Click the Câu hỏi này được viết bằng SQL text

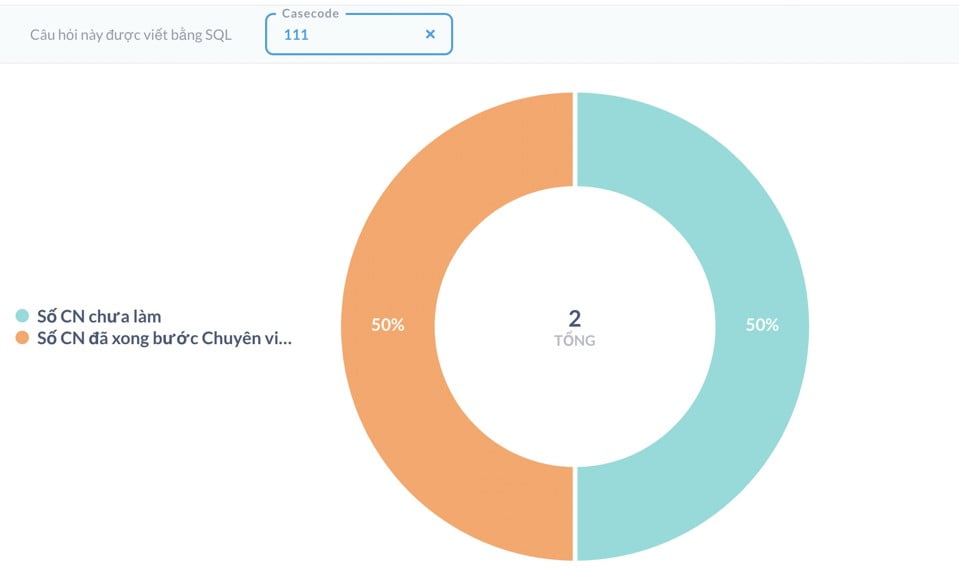(130, 34)
